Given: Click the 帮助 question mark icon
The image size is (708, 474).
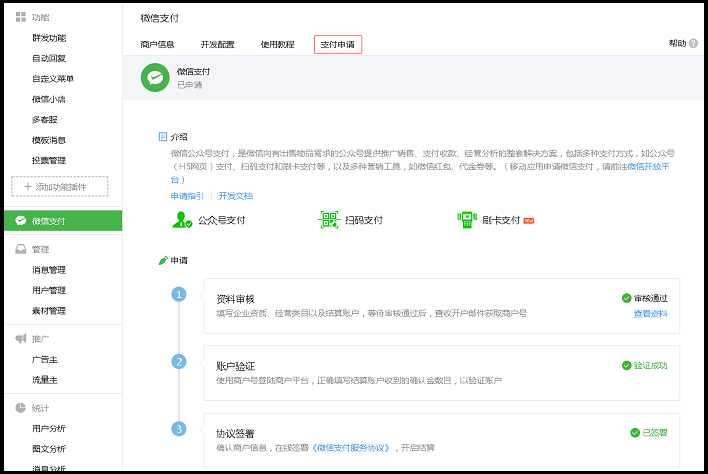Looking at the screenshot, I should click(693, 43).
